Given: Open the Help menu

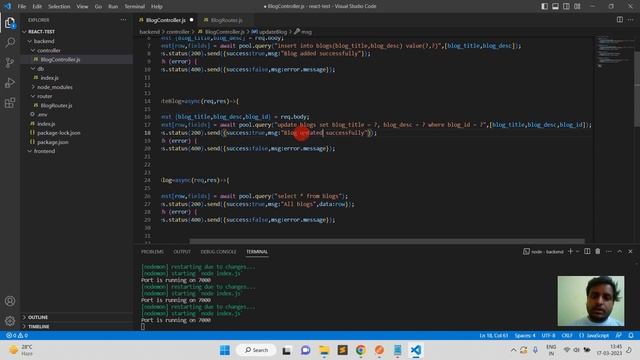Looking at the screenshot, I should (157, 6).
